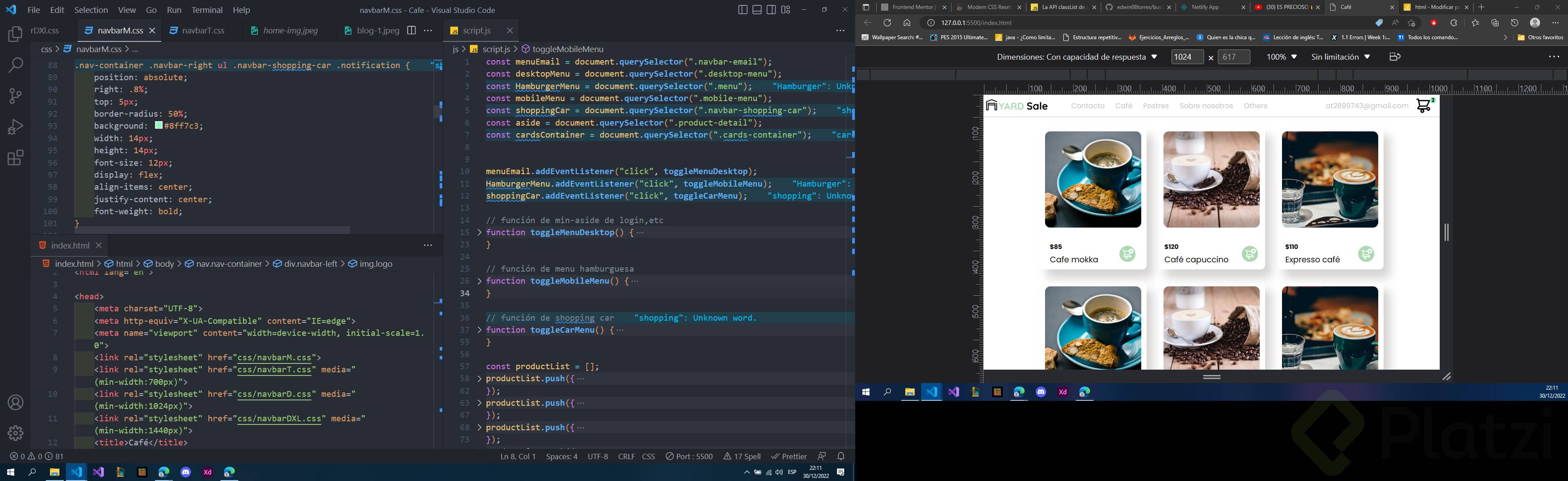Viewport: 1568px width, 481px height.
Task: Open the File menu in VS Code
Action: [34, 10]
